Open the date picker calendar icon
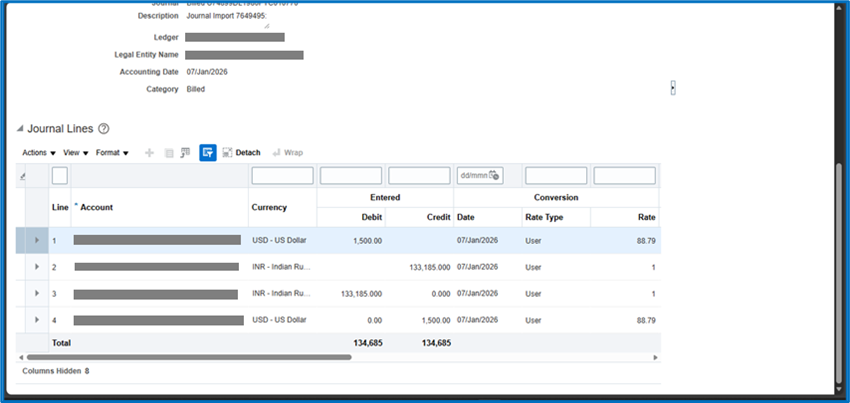Screen dimensions: 850x403 point(494,175)
